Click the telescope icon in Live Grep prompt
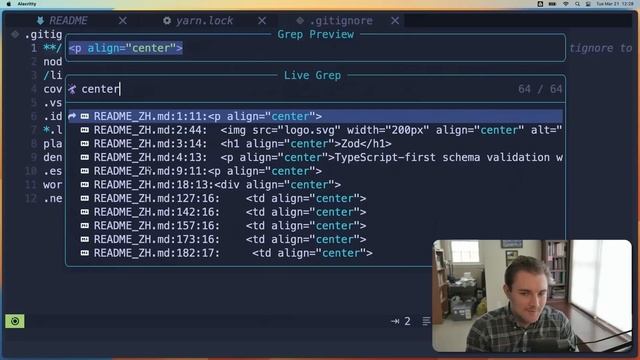This screenshot has width=640, height=360. pyautogui.click(x=72, y=89)
